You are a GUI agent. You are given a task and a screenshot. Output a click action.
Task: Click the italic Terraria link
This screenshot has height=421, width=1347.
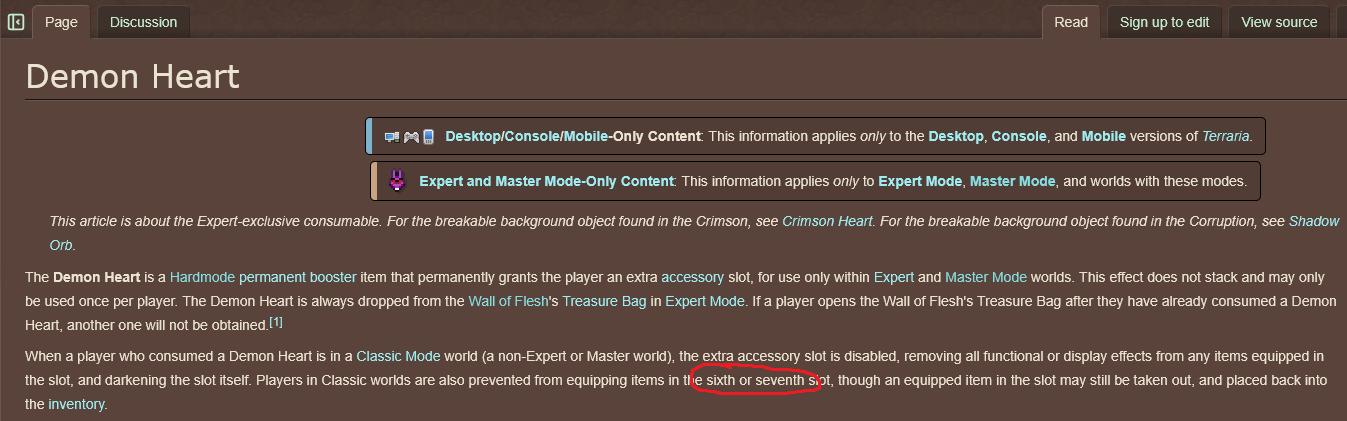1225,136
